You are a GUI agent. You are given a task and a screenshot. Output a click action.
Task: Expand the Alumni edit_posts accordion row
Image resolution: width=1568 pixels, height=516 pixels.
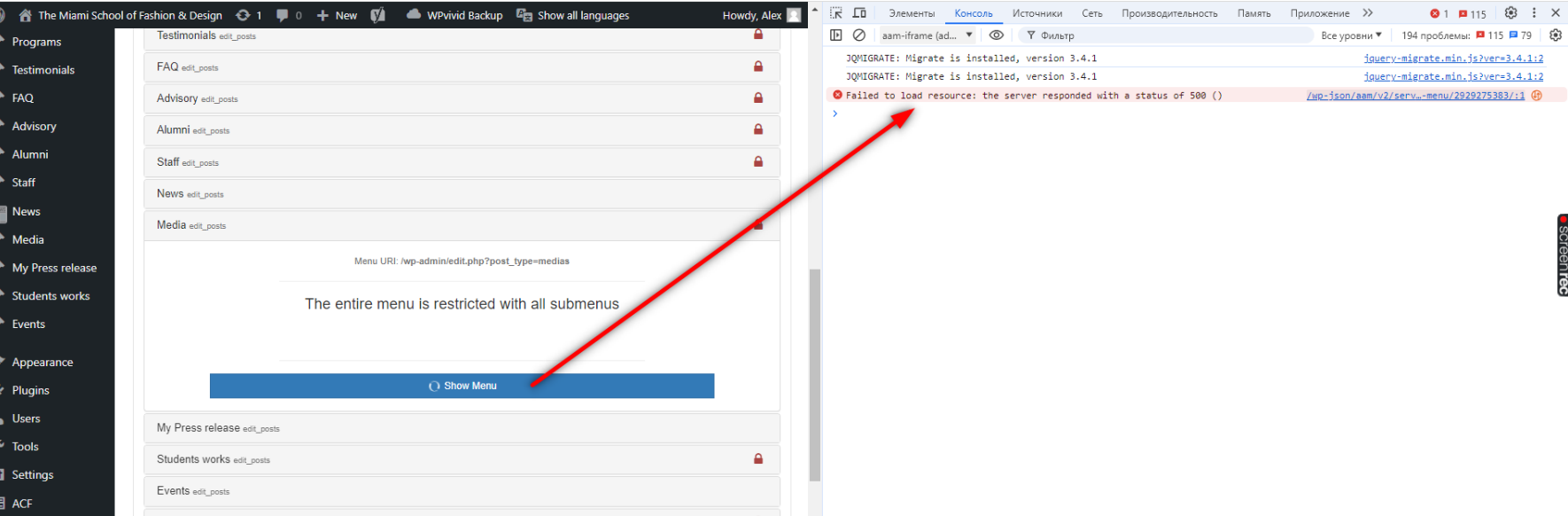coord(462,129)
